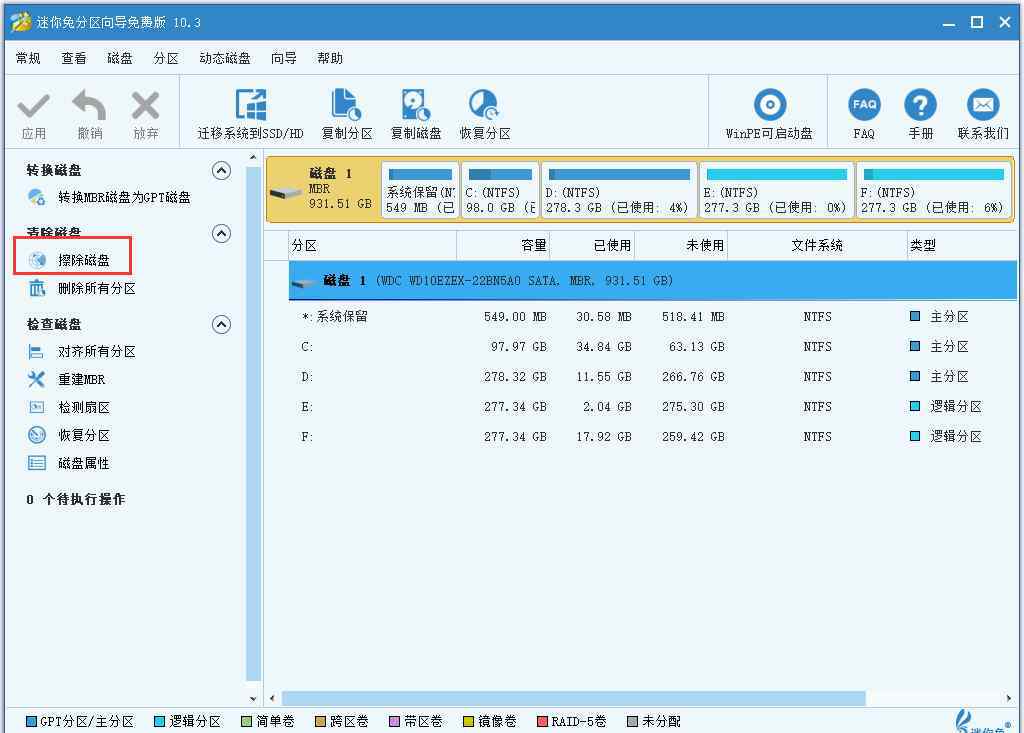Open the 常规 menu
The width and height of the screenshot is (1024, 733).
coord(28,58)
